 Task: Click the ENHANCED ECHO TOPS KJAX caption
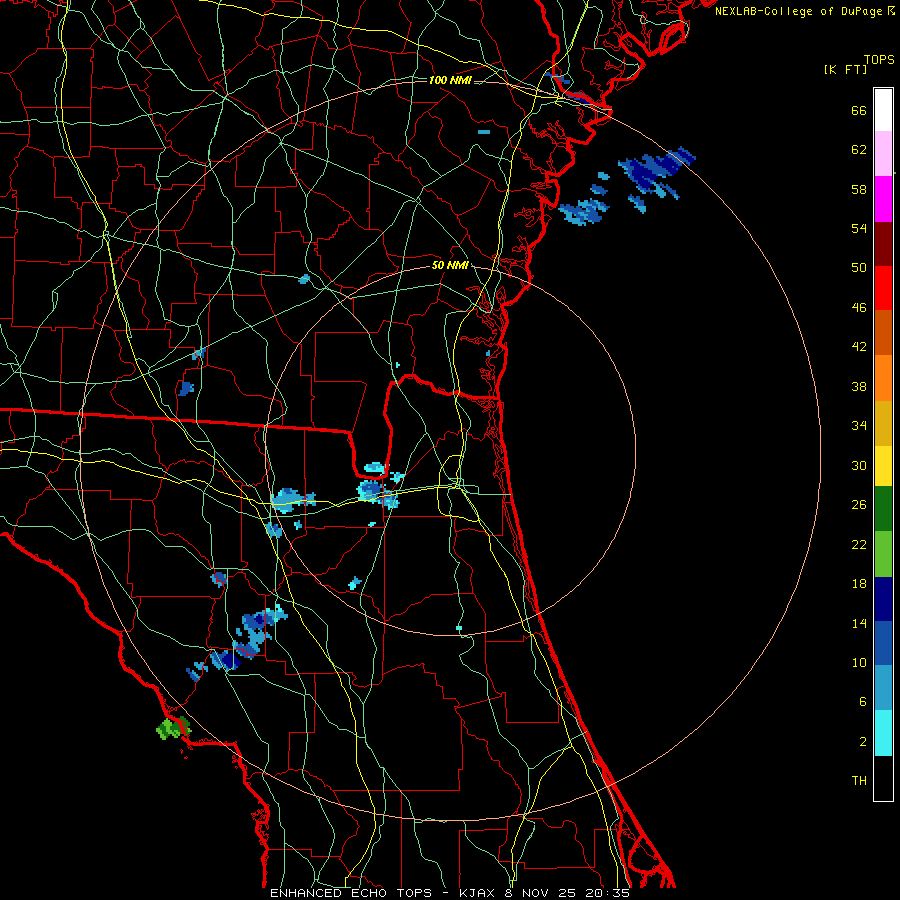(450, 893)
